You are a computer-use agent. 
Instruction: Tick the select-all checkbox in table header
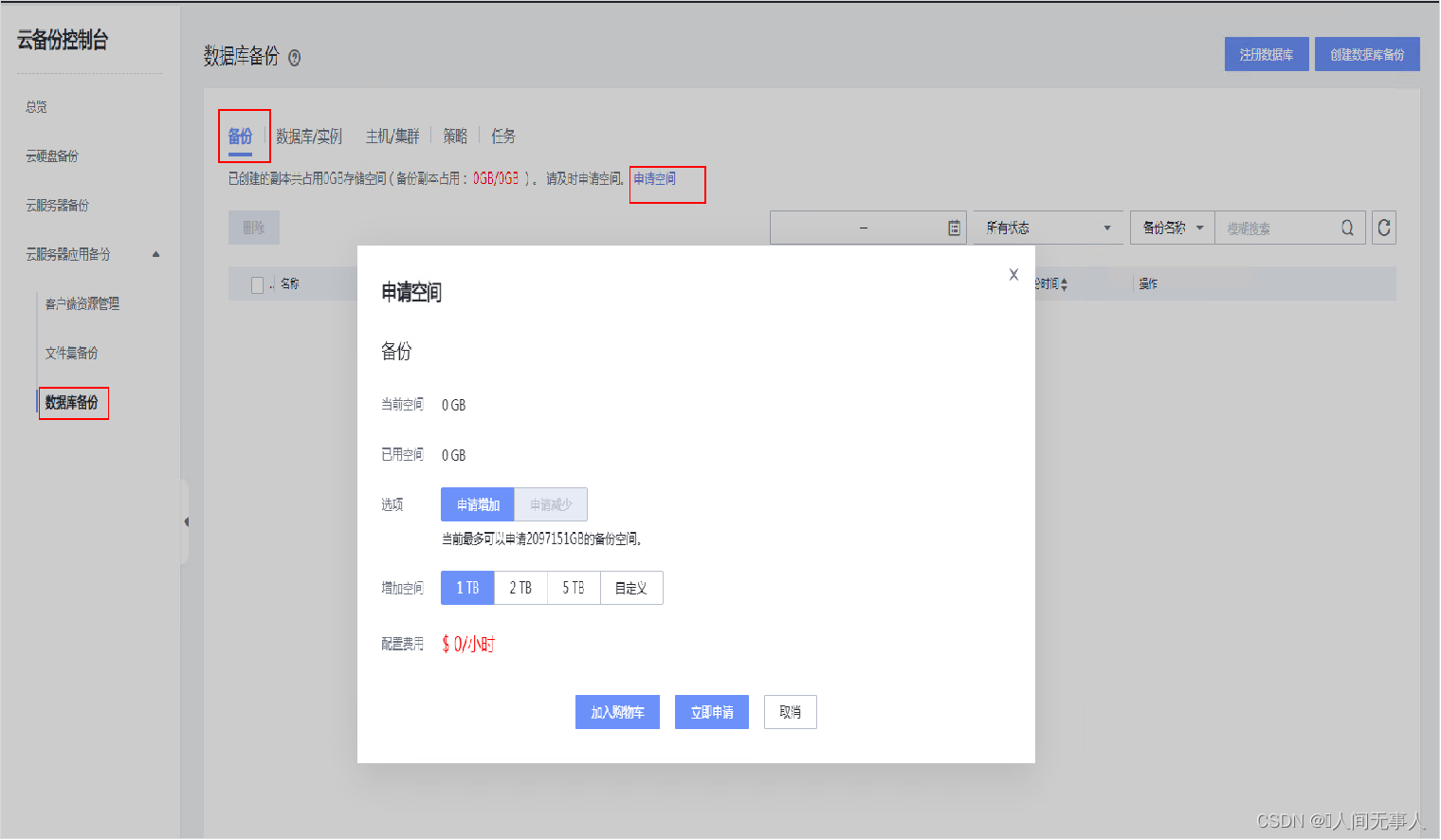pyautogui.click(x=257, y=284)
